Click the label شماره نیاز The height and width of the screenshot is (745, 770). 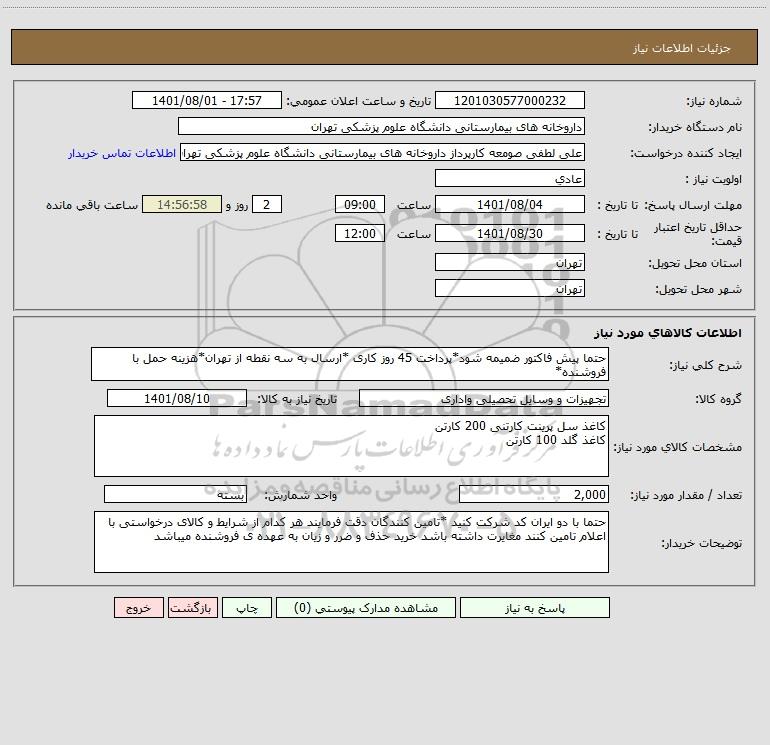point(714,102)
